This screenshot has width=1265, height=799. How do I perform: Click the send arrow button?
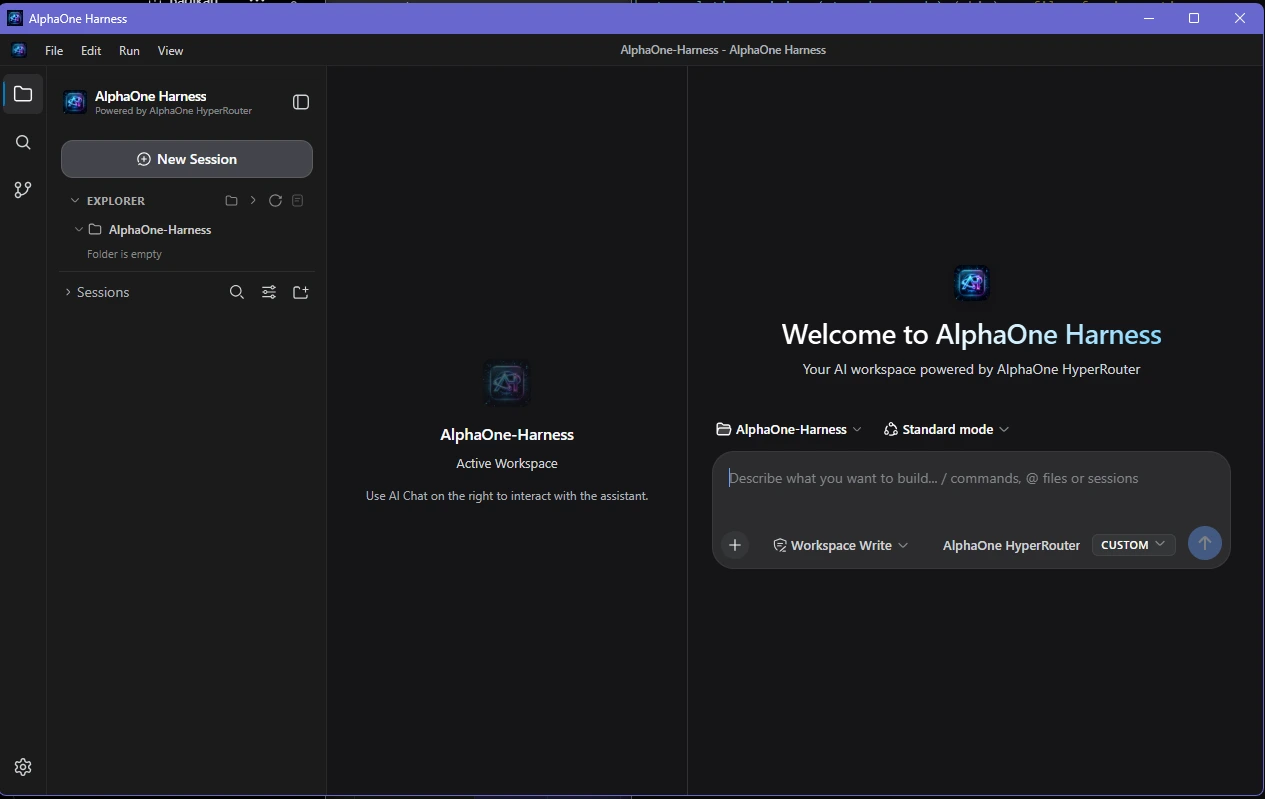(x=1205, y=544)
